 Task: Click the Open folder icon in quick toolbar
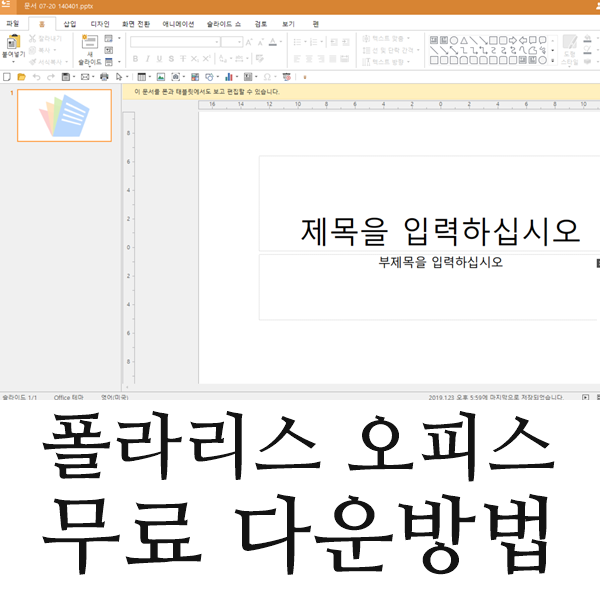coord(21,77)
